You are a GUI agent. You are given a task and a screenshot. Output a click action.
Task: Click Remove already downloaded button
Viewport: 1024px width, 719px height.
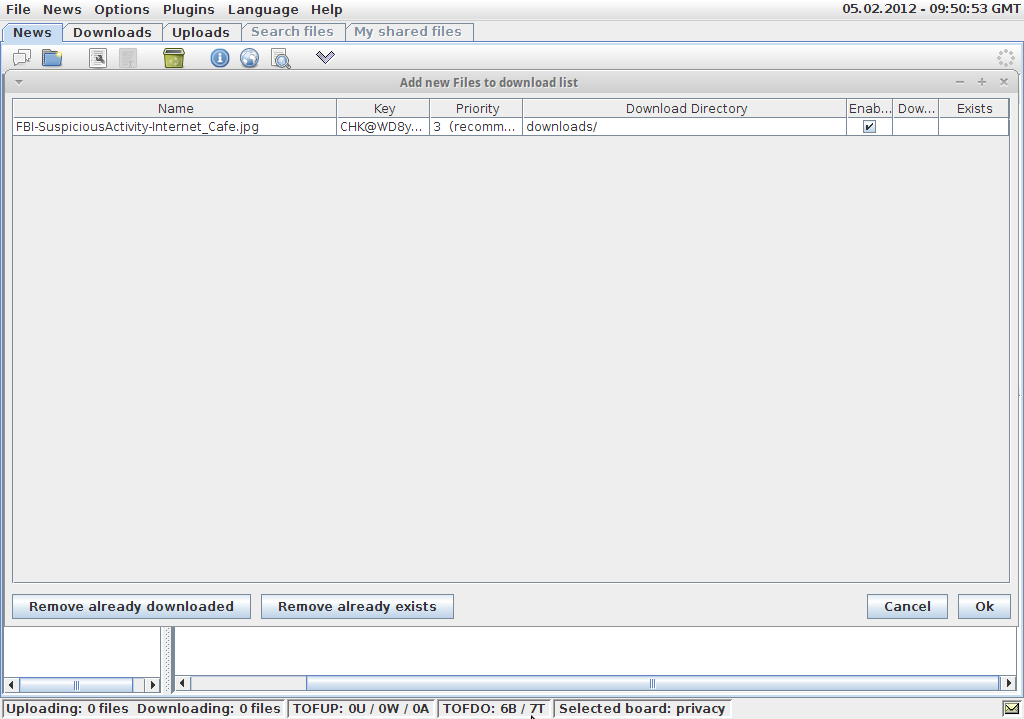(x=131, y=606)
